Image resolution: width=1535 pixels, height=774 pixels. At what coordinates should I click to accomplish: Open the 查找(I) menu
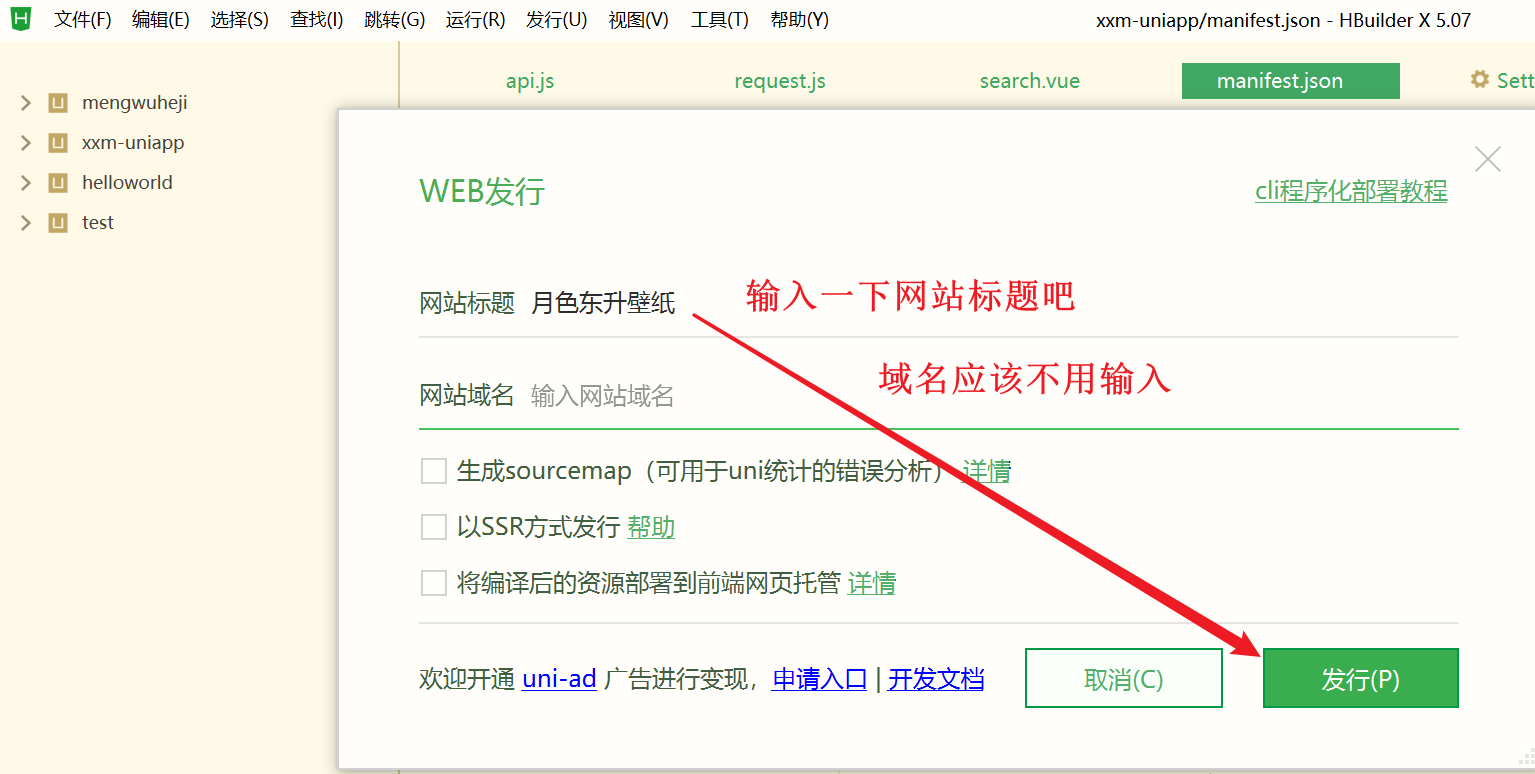click(x=317, y=20)
